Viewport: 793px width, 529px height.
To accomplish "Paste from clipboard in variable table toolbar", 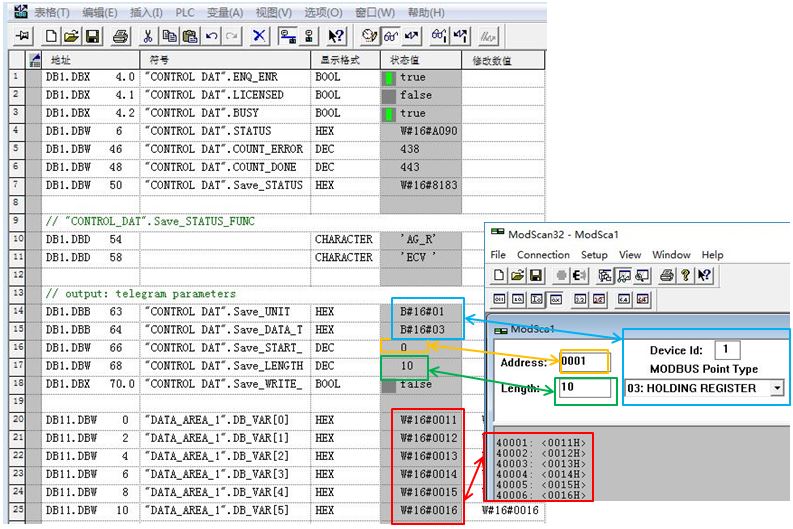I will pyautogui.click(x=190, y=36).
